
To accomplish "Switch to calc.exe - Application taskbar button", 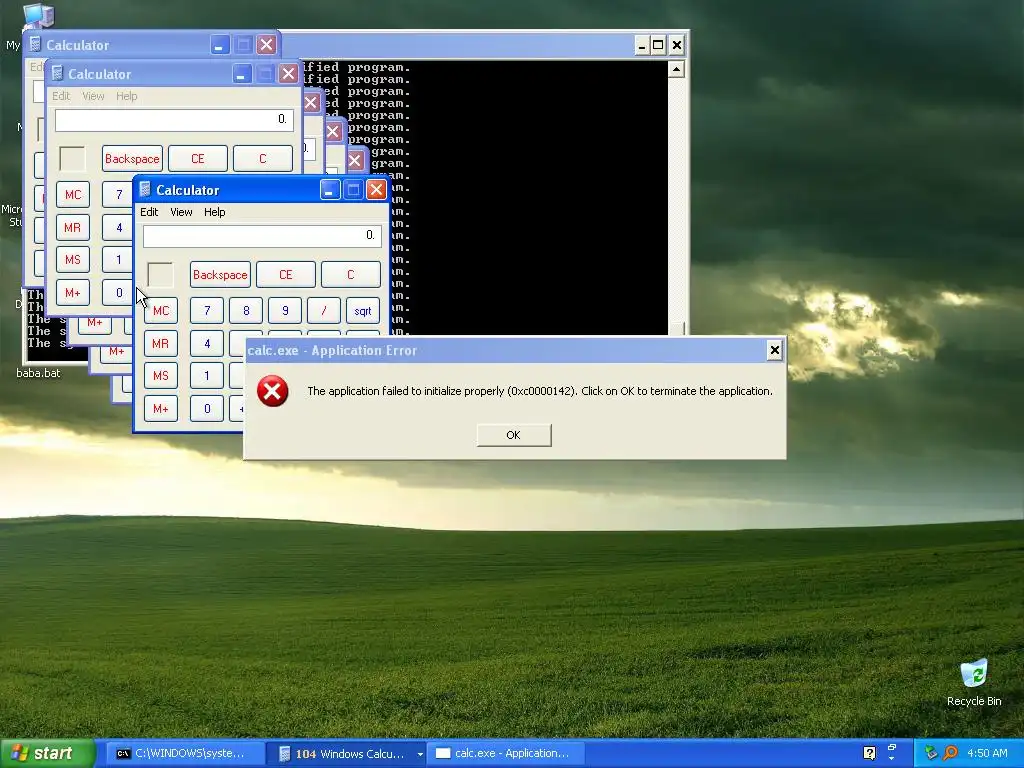I will click(504, 754).
